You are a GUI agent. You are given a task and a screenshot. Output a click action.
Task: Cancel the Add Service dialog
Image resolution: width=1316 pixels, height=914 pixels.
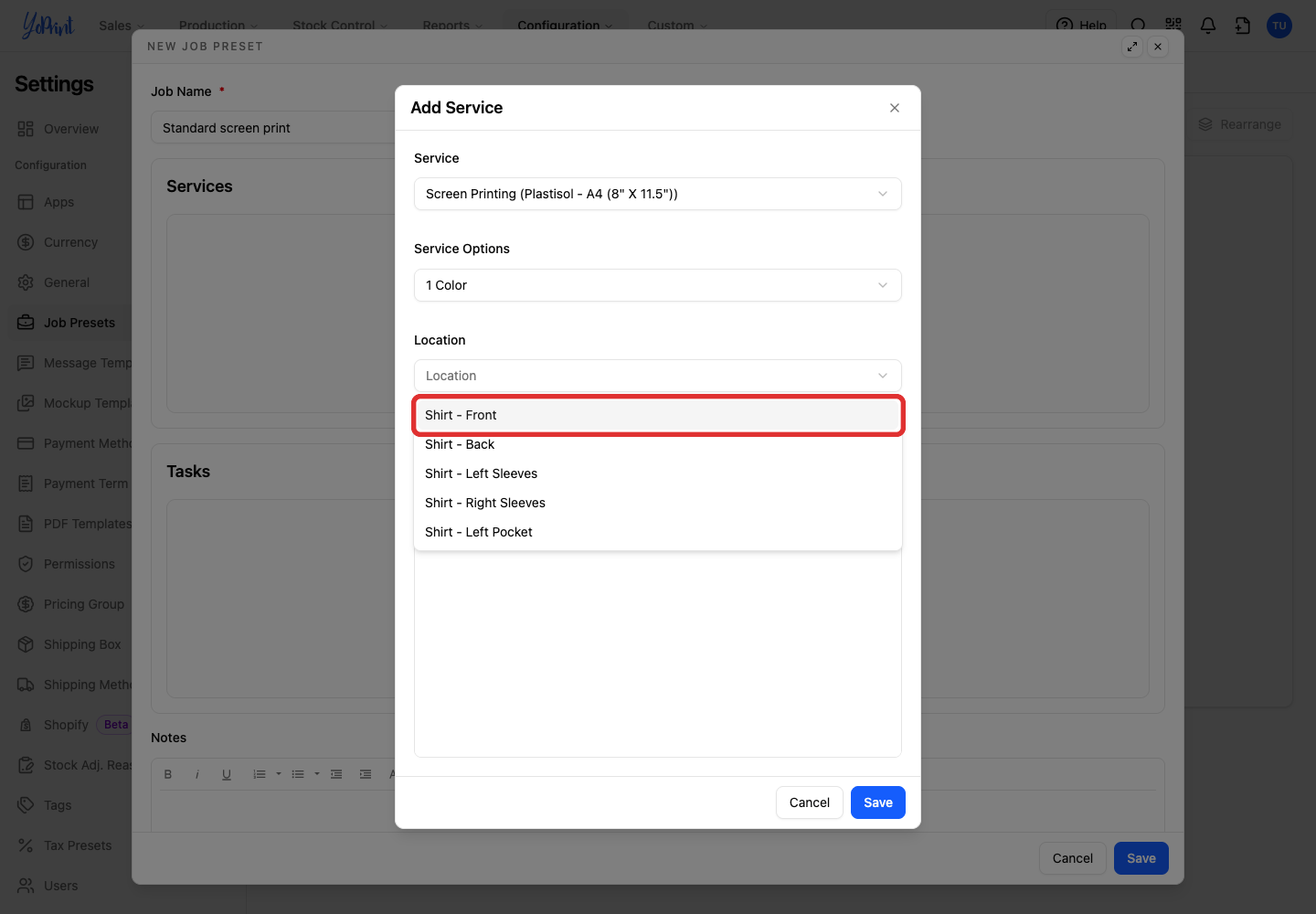(810, 802)
